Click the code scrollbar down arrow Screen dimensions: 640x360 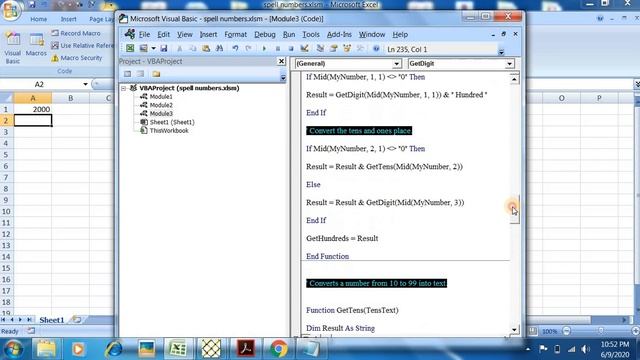pyautogui.click(x=514, y=329)
